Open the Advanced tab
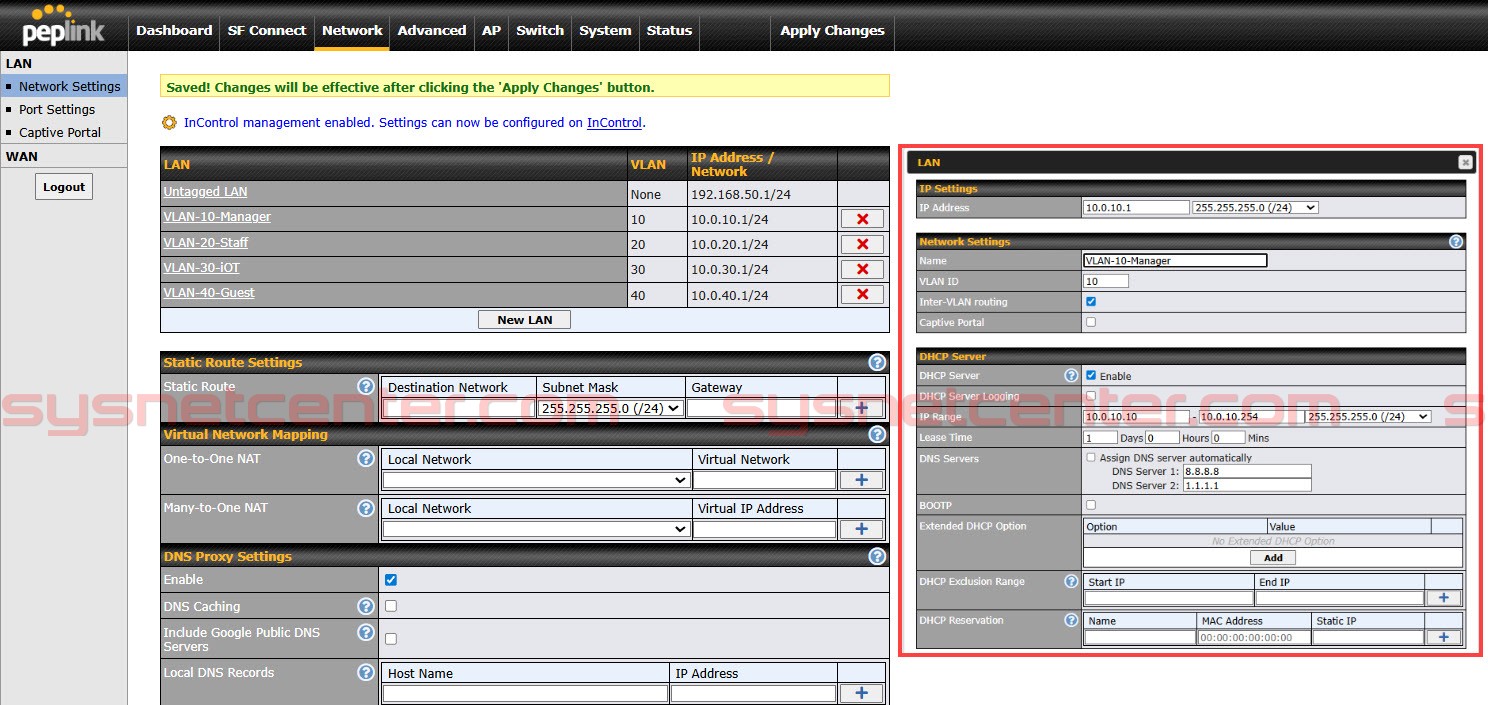The image size is (1488, 705). (x=432, y=30)
